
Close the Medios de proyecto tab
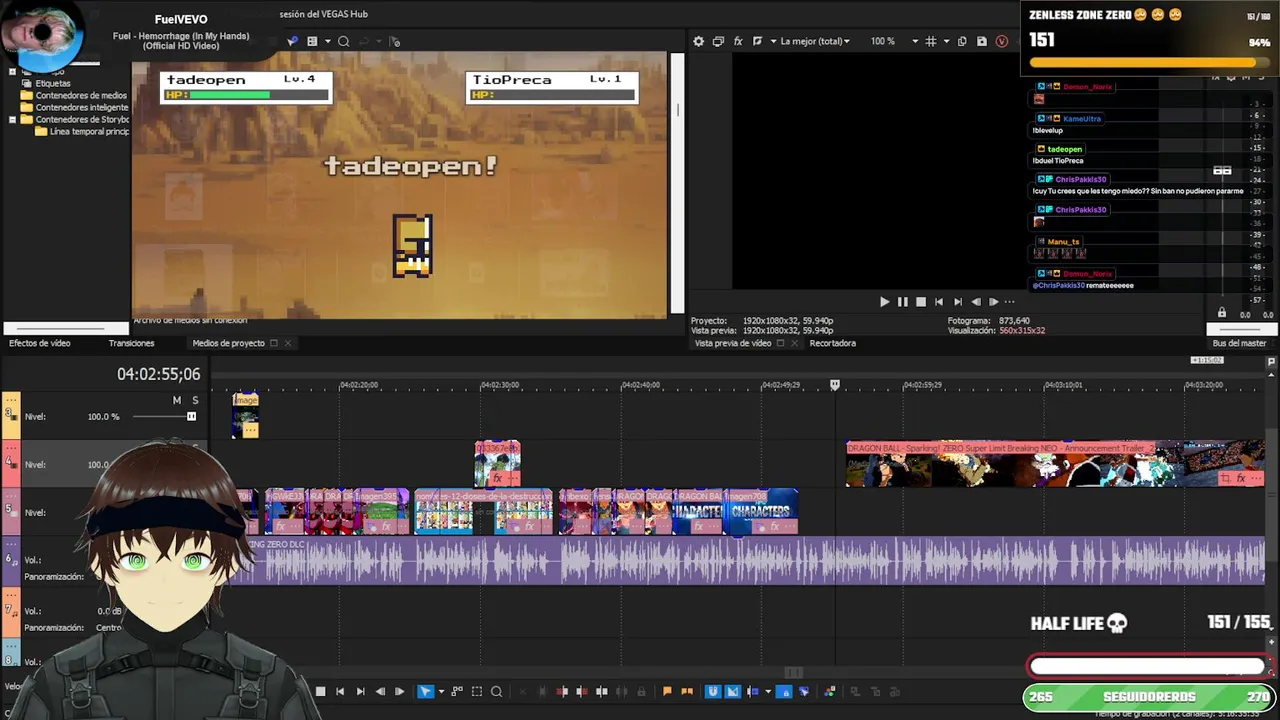point(288,343)
